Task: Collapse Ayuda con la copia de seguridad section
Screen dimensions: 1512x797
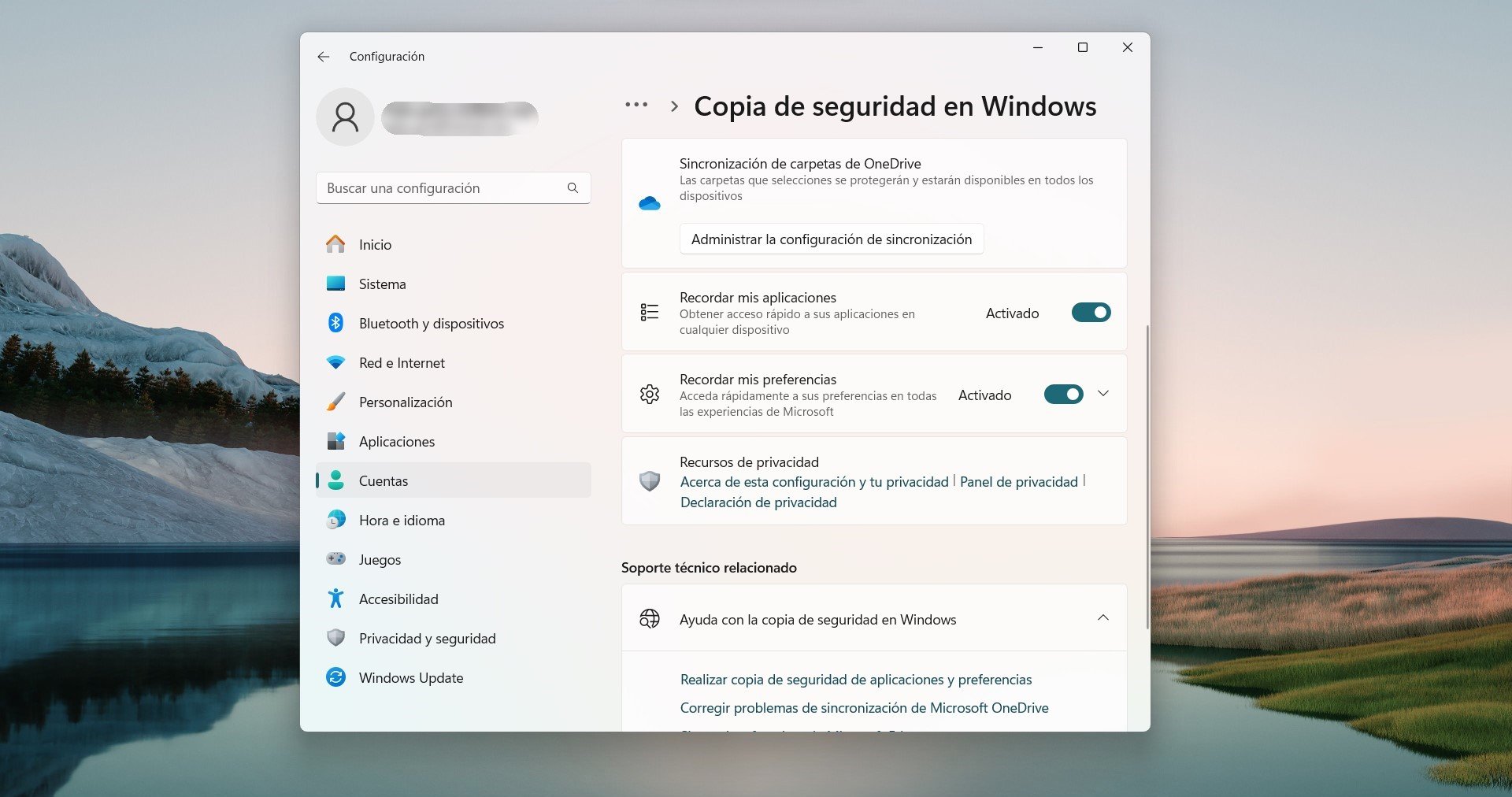Action: (1103, 617)
